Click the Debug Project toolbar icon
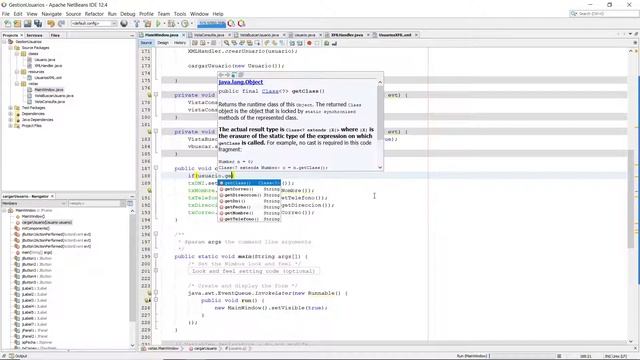640x360 pixels. [171, 24]
